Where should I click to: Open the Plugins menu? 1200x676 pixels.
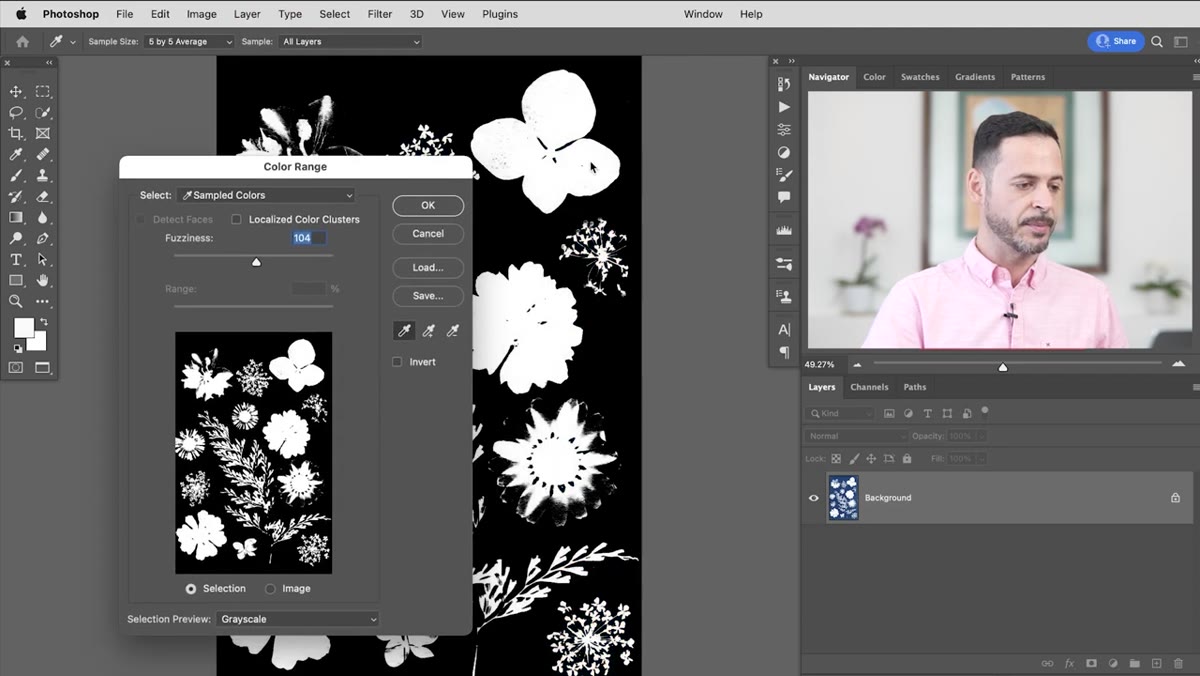click(500, 14)
